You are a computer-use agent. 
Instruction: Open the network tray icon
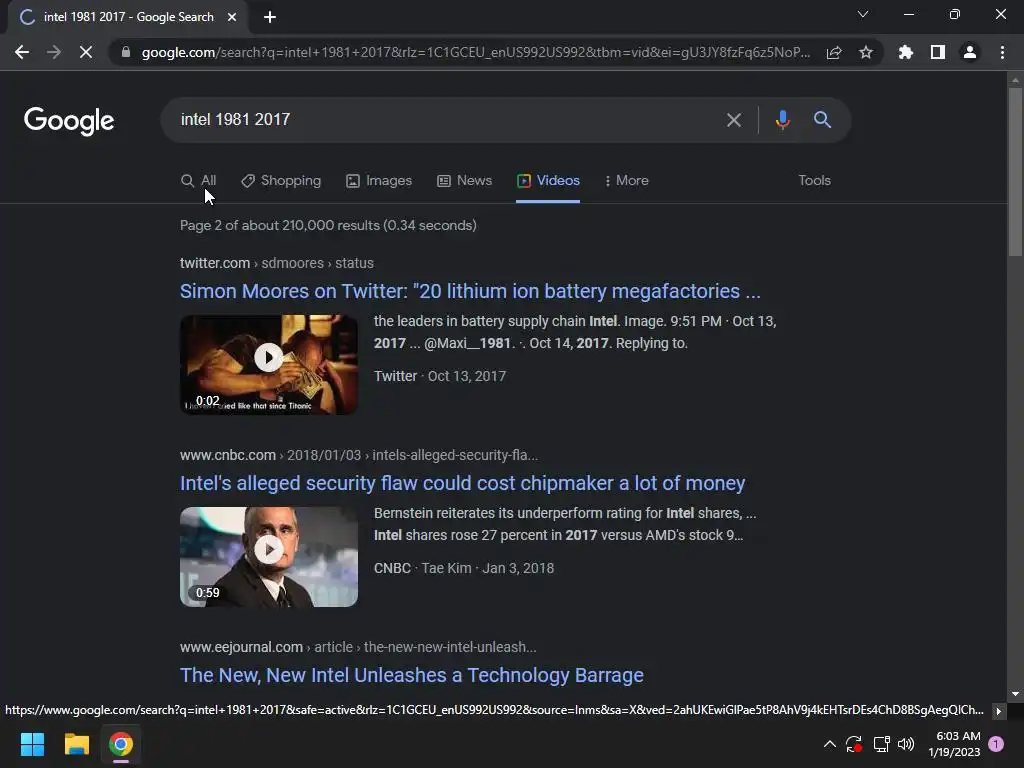pos(882,744)
